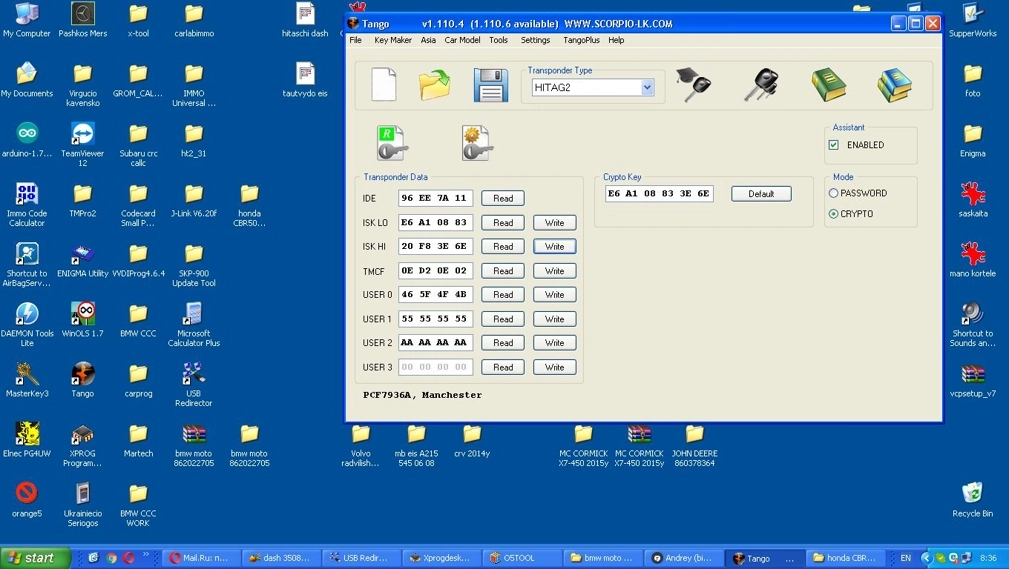The height and width of the screenshot is (569, 1009).
Task: Click the USER 1 field 55 55 55 55
Action: (436, 319)
